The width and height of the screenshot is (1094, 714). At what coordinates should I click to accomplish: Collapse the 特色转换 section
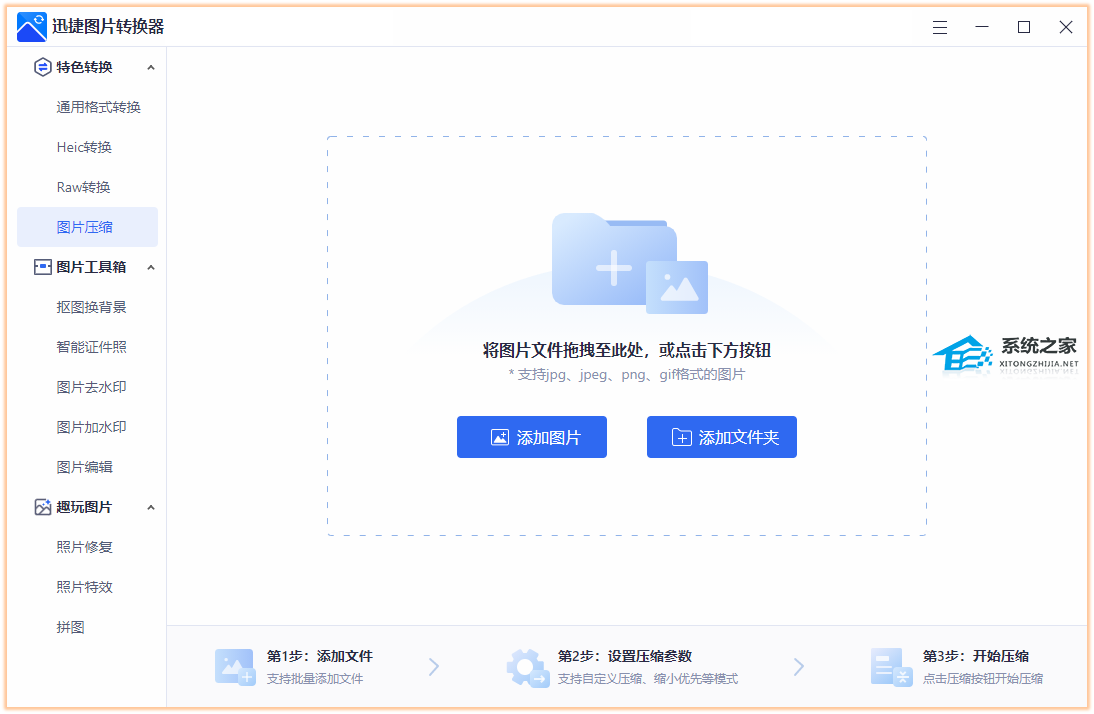(x=151, y=67)
